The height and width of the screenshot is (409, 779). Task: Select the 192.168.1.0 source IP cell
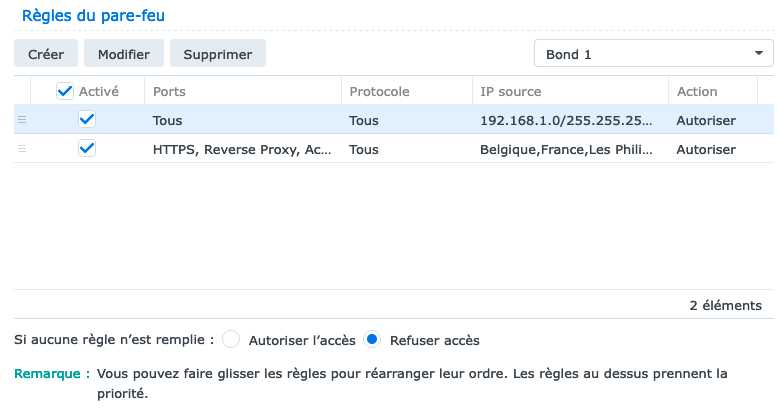click(567, 120)
